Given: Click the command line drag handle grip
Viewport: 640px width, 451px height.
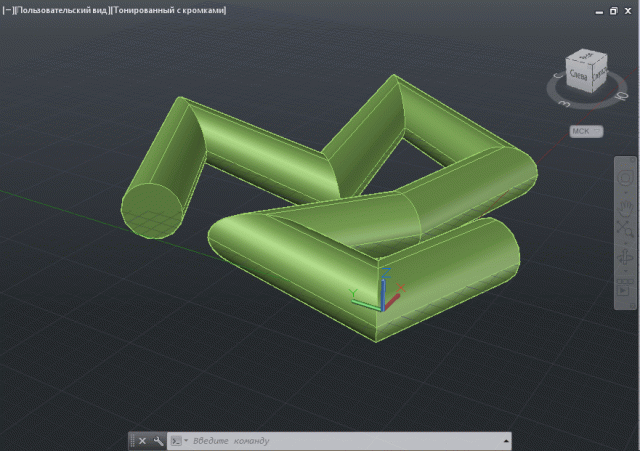Looking at the screenshot, I should [x=132, y=440].
